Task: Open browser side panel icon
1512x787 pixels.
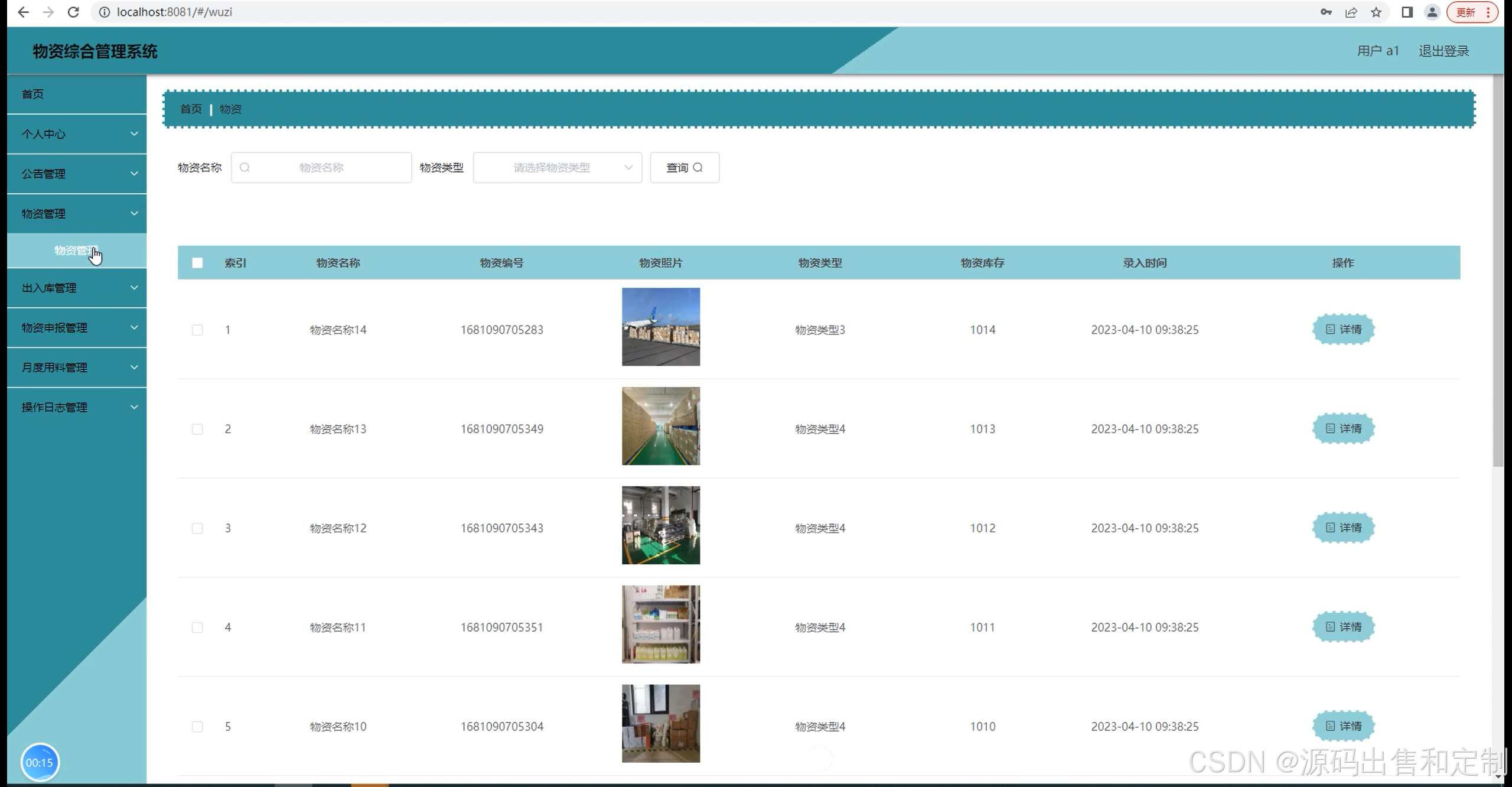Action: (1407, 12)
